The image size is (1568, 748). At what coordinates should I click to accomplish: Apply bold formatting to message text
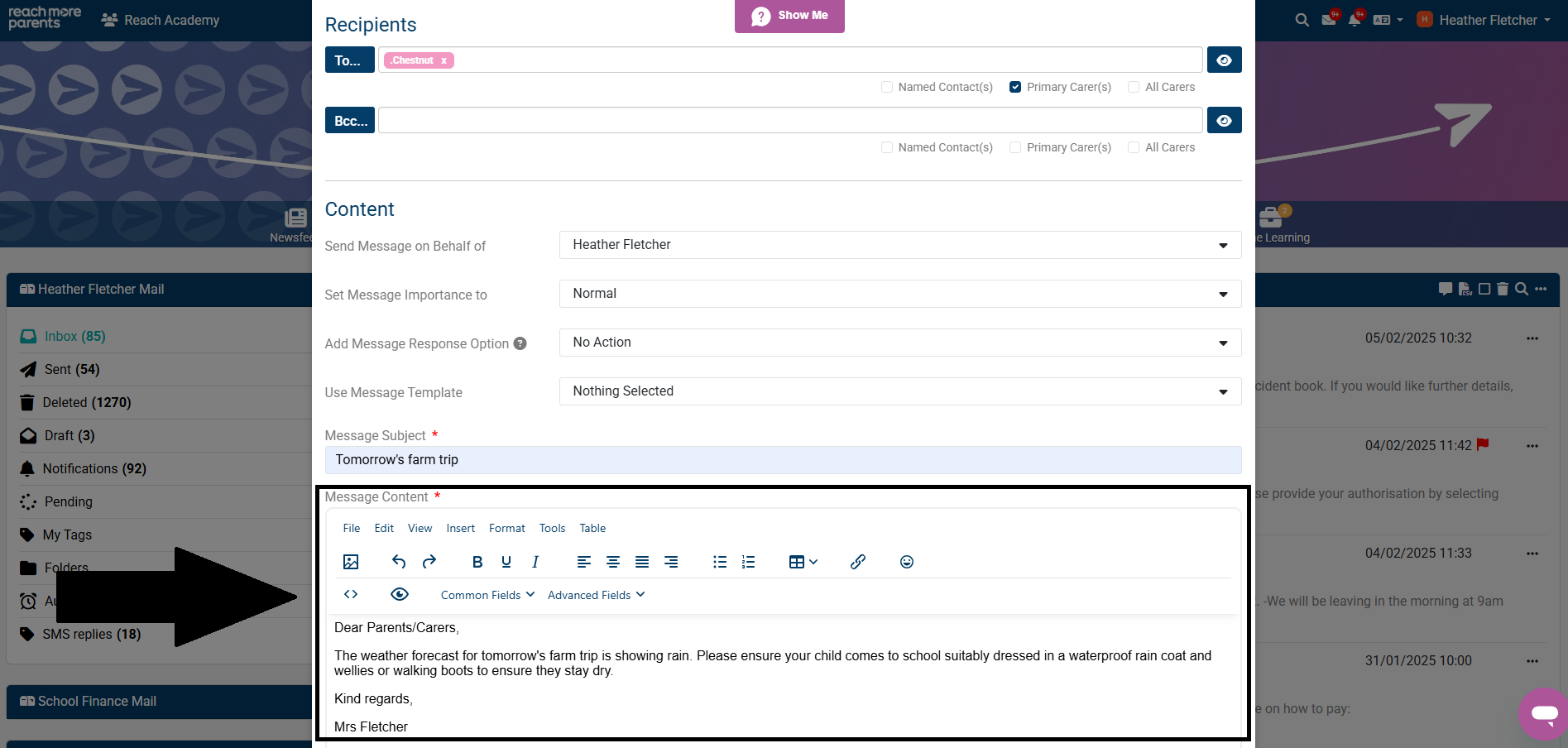pyautogui.click(x=477, y=561)
